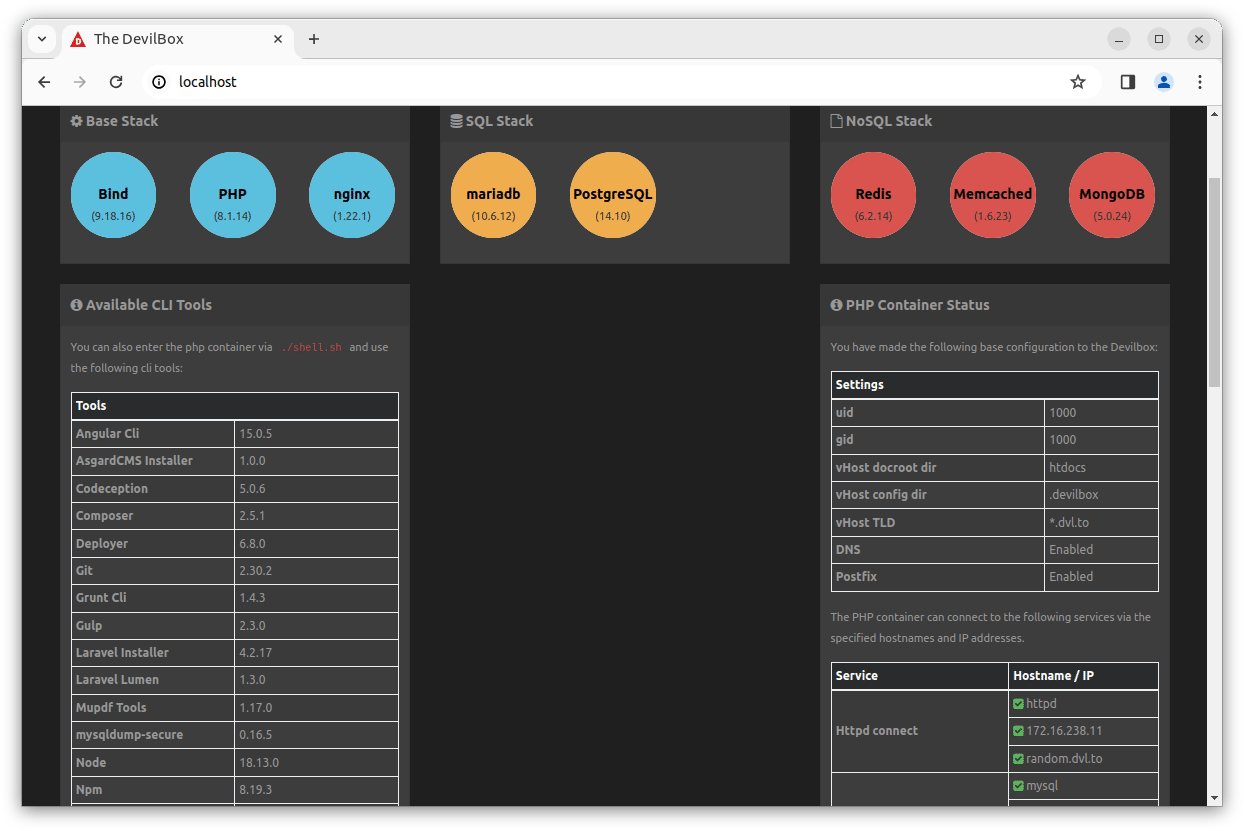The height and width of the screenshot is (831, 1244).
Task: Open a new browser tab
Action: click(x=314, y=39)
